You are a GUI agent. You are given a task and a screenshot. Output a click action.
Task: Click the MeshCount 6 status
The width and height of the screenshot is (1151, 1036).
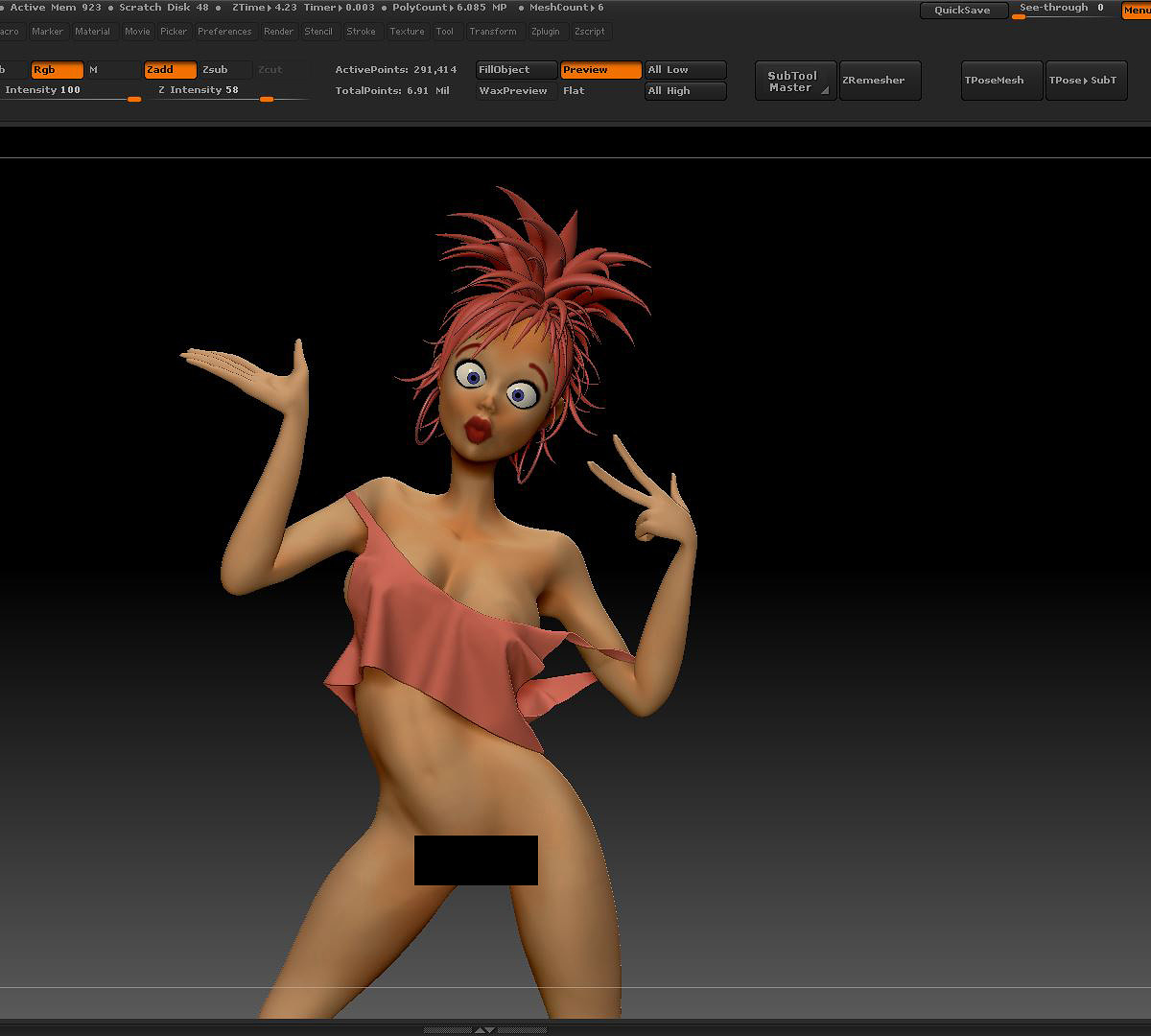[567, 8]
